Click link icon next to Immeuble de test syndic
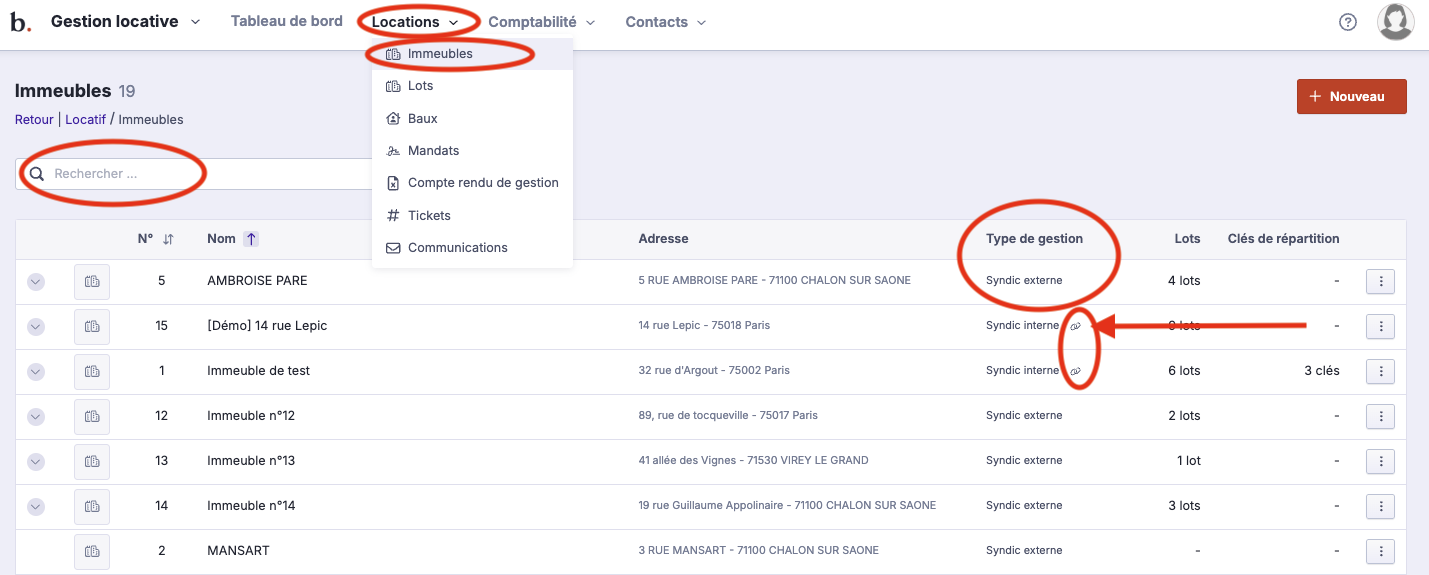 coord(1076,371)
